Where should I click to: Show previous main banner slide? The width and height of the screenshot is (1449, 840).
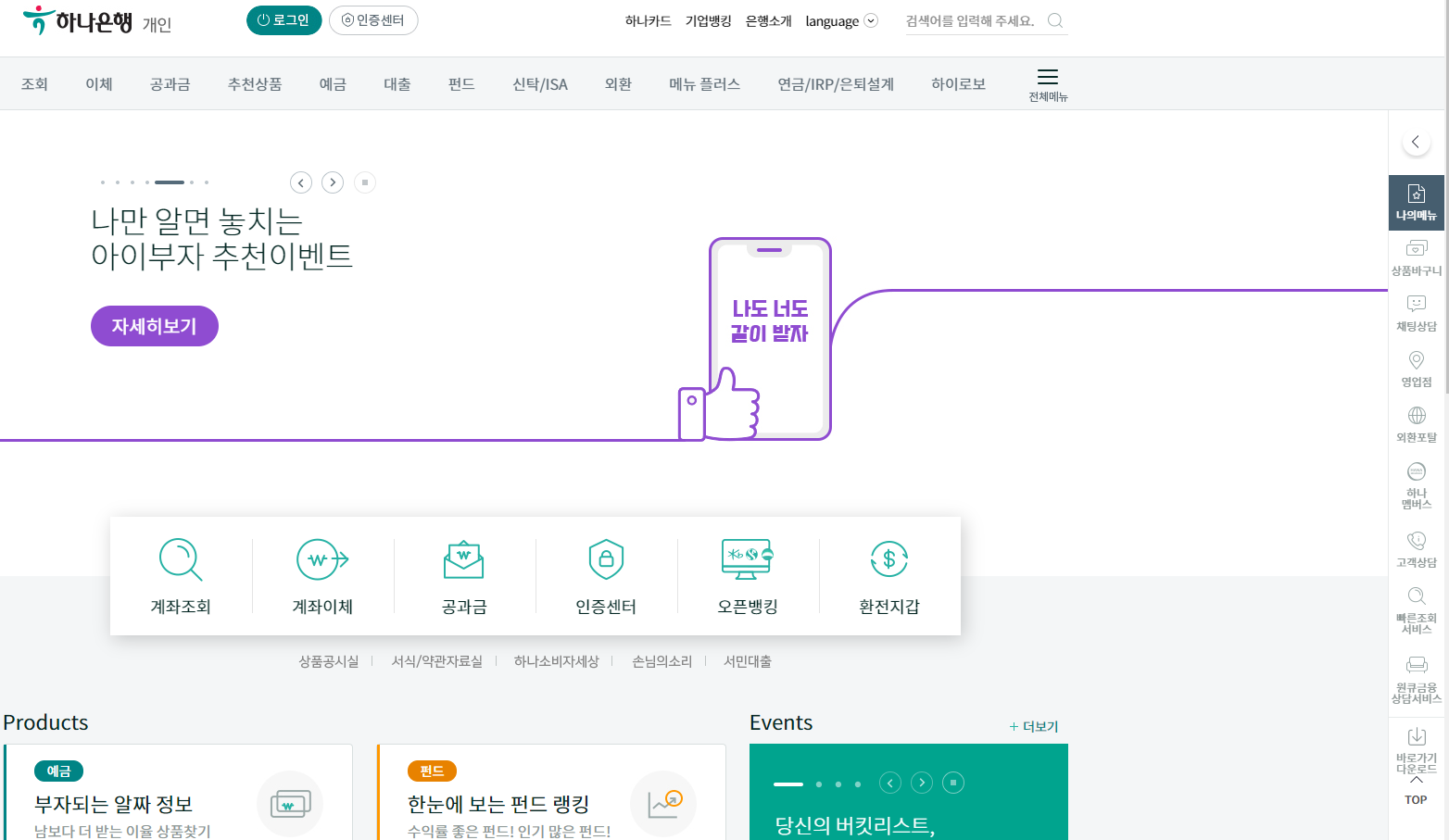click(301, 182)
